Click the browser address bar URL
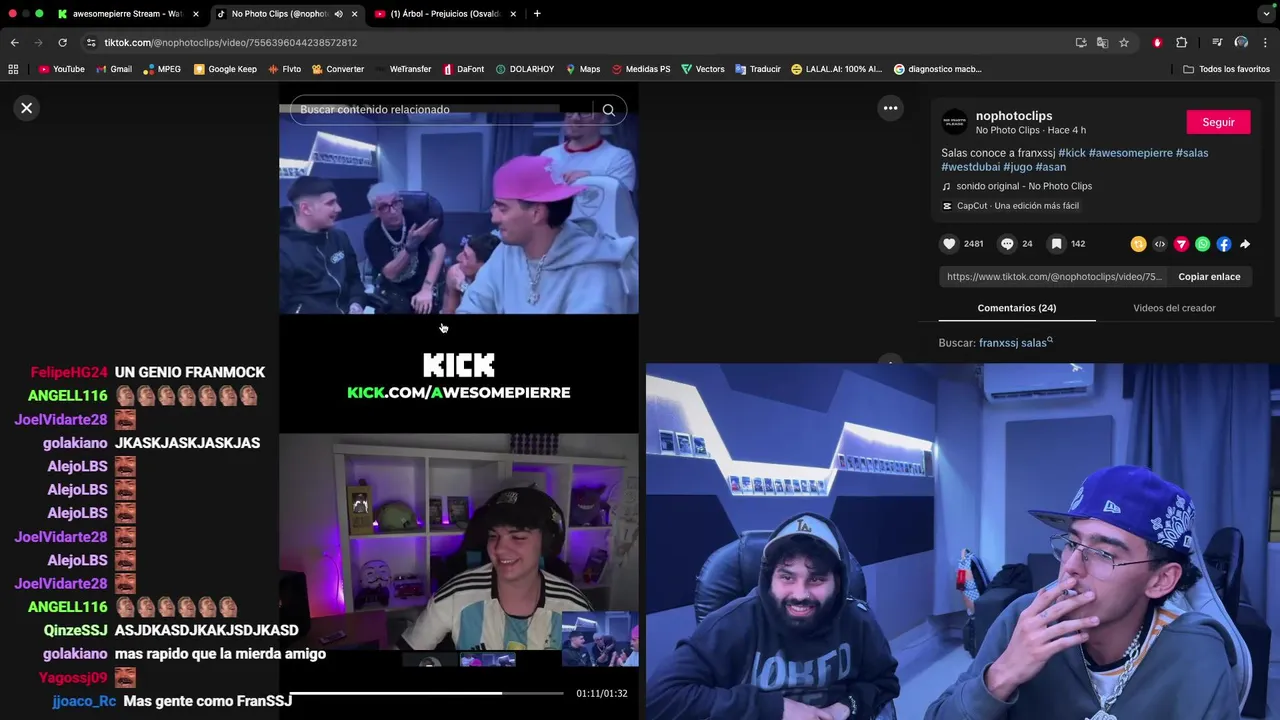 click(231, 43)
